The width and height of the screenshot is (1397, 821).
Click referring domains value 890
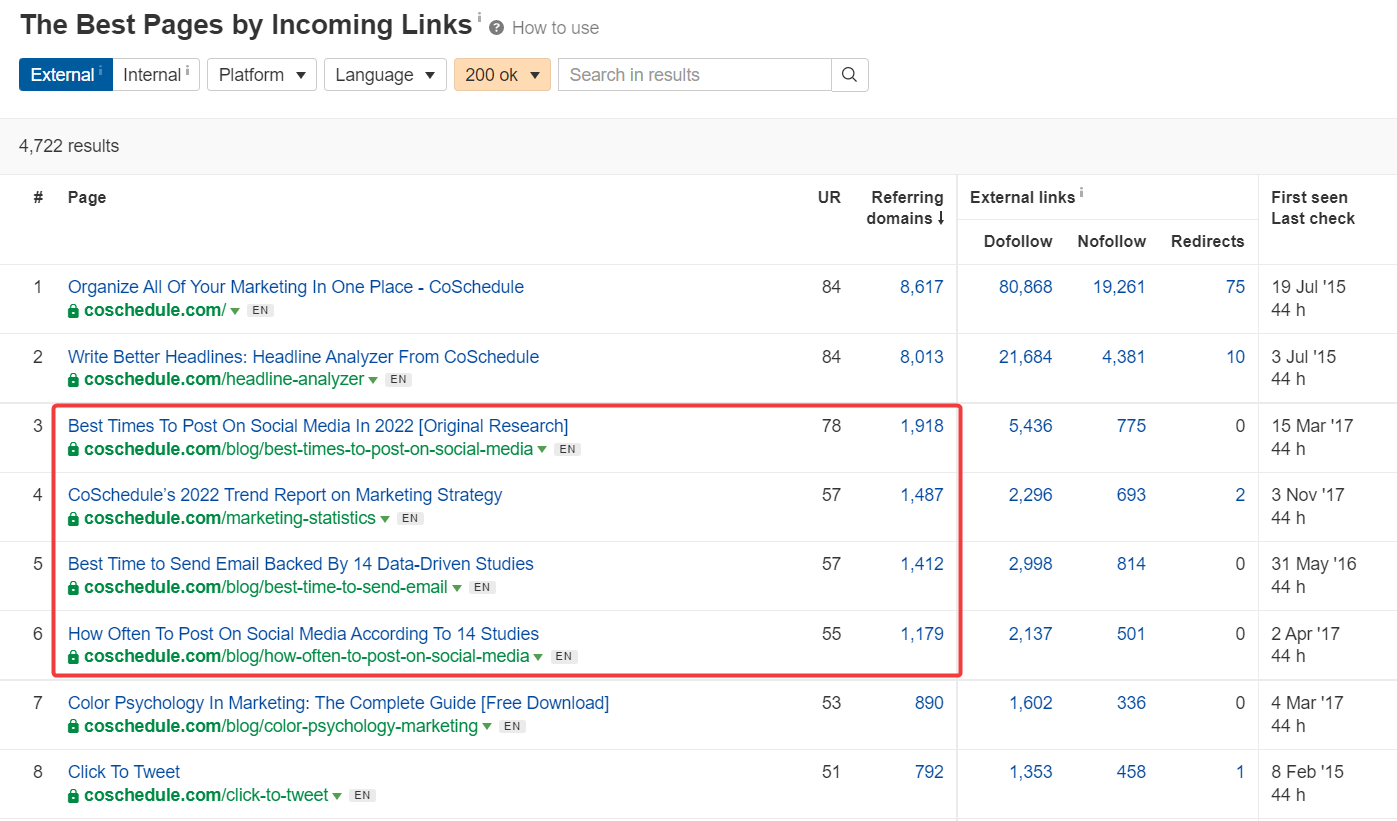[929, 703]
